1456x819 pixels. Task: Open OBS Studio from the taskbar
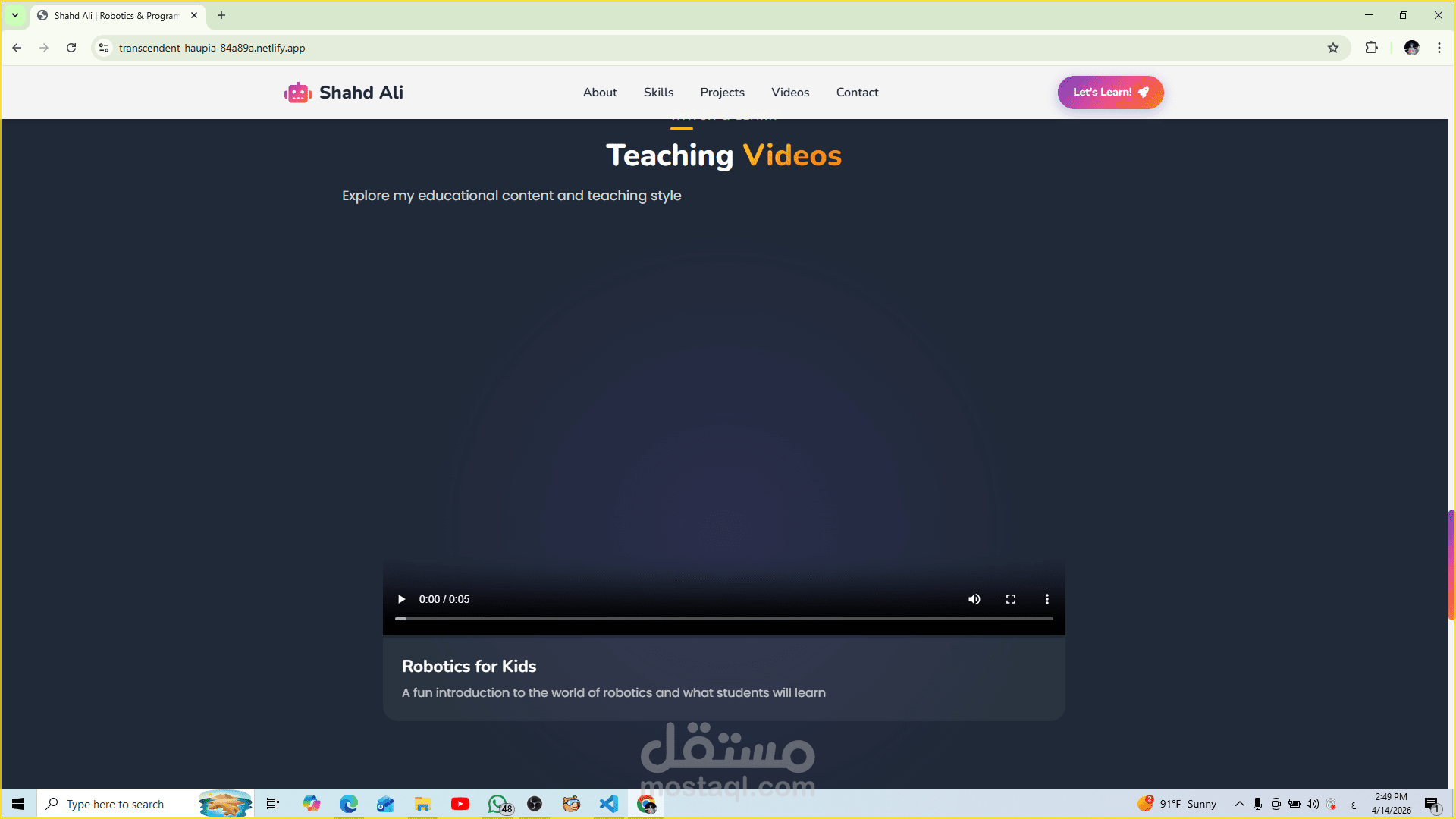point(535,804)
